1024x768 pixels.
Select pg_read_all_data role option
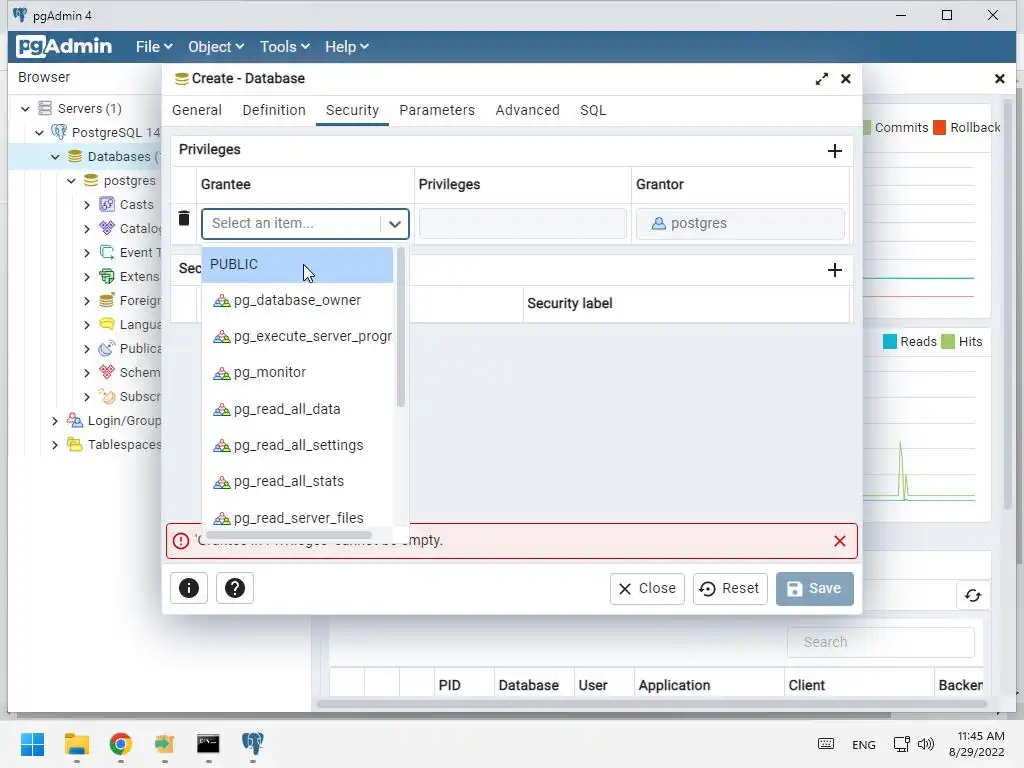click(x=297, y=409)
